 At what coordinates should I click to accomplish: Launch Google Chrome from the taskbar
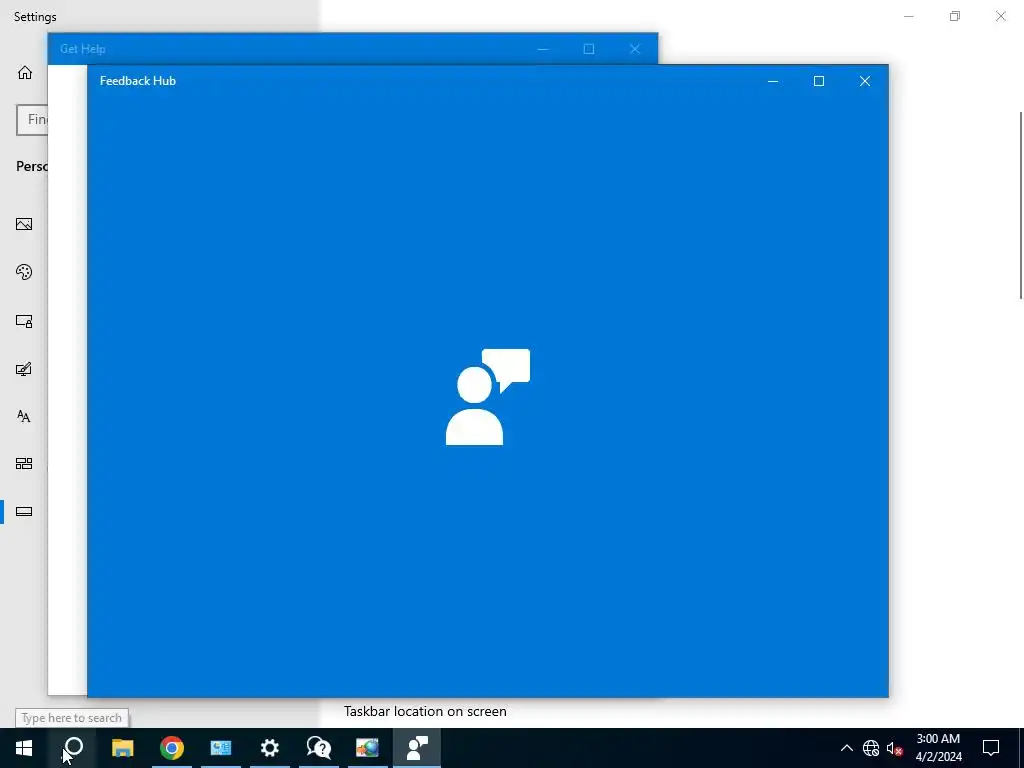coord(172,748)
